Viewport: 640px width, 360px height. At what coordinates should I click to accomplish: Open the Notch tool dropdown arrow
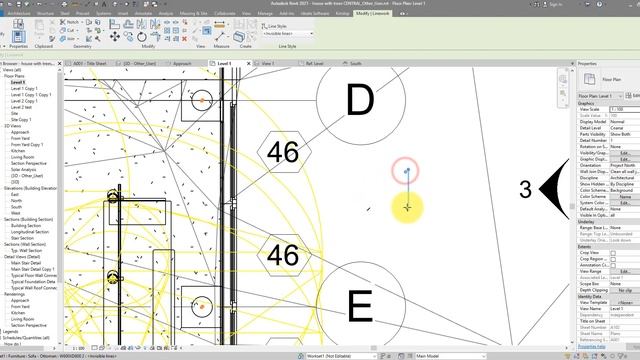(82, 22)
